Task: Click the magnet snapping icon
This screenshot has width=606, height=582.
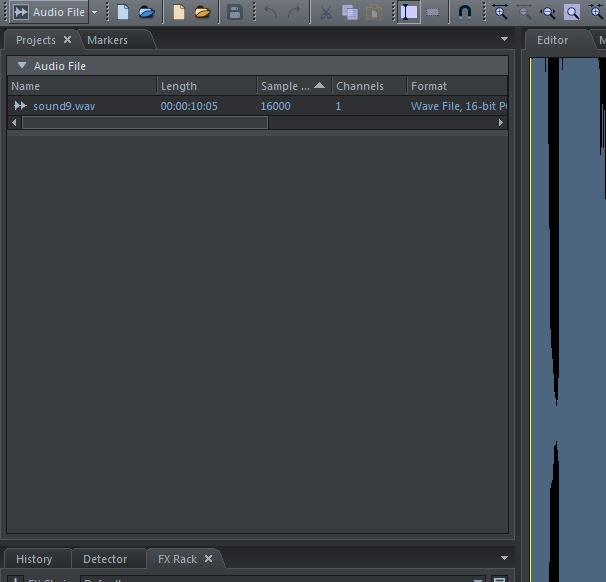Action: pos(465,12)
